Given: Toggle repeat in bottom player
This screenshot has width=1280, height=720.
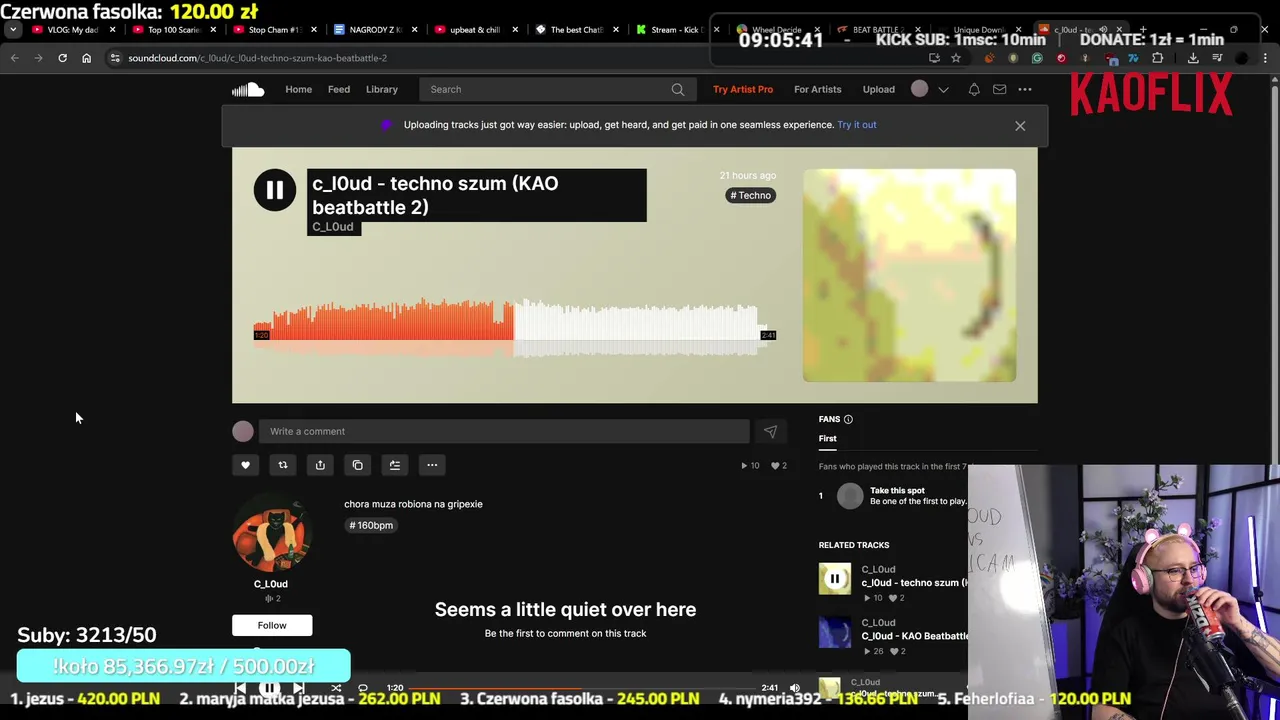Looking at the screenshot, I should pyautogui.click(x=363, y=688).
